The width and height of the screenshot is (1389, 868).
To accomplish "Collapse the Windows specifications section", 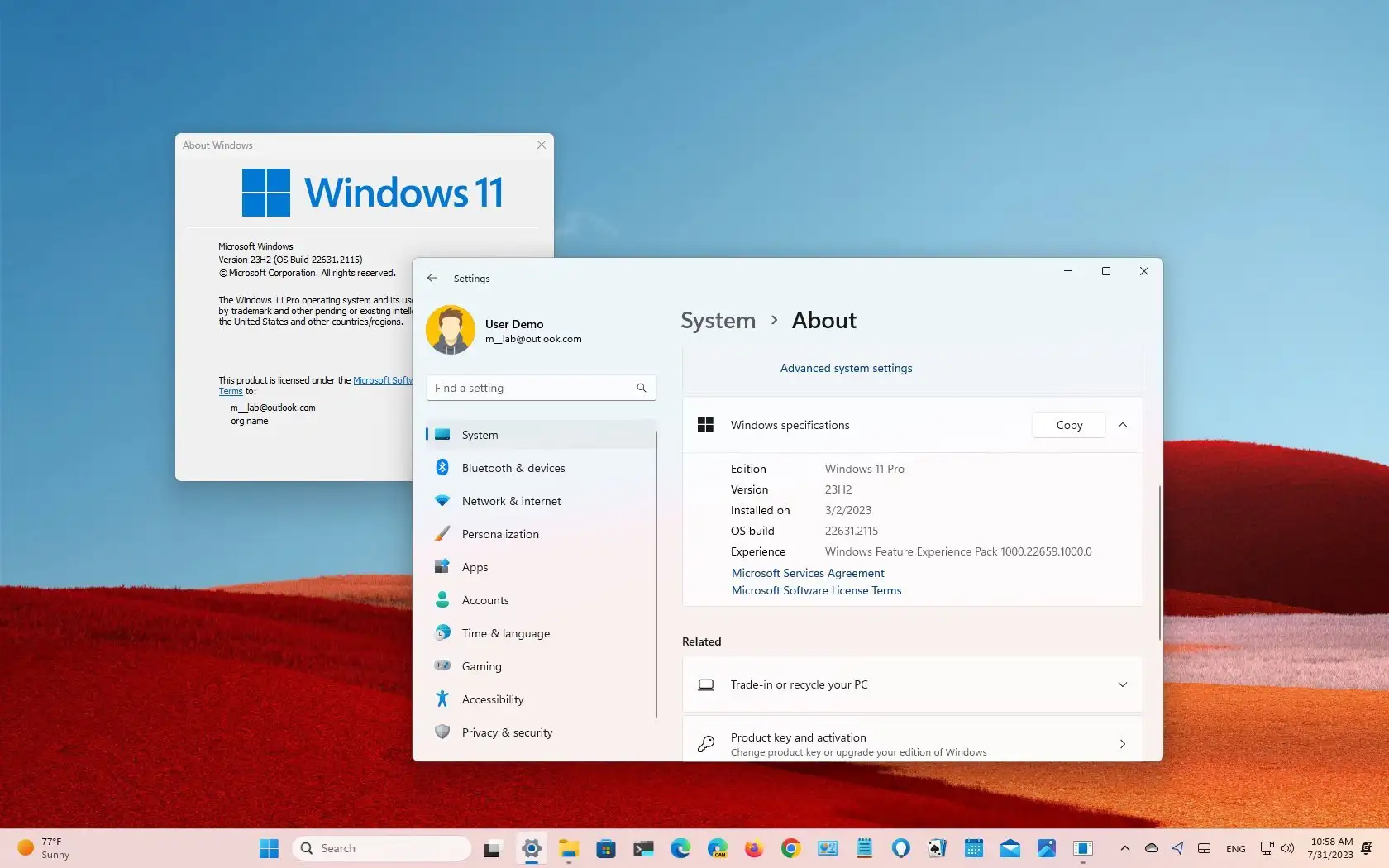I will point(1123,425).
